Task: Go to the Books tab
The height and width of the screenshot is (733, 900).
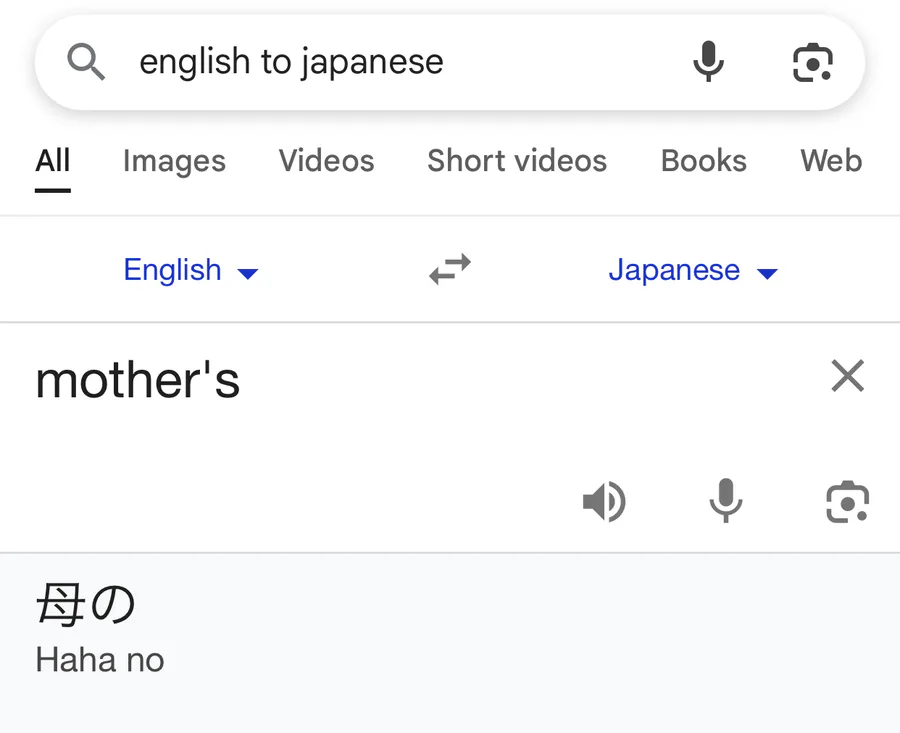Action: [x=704, y=161]
